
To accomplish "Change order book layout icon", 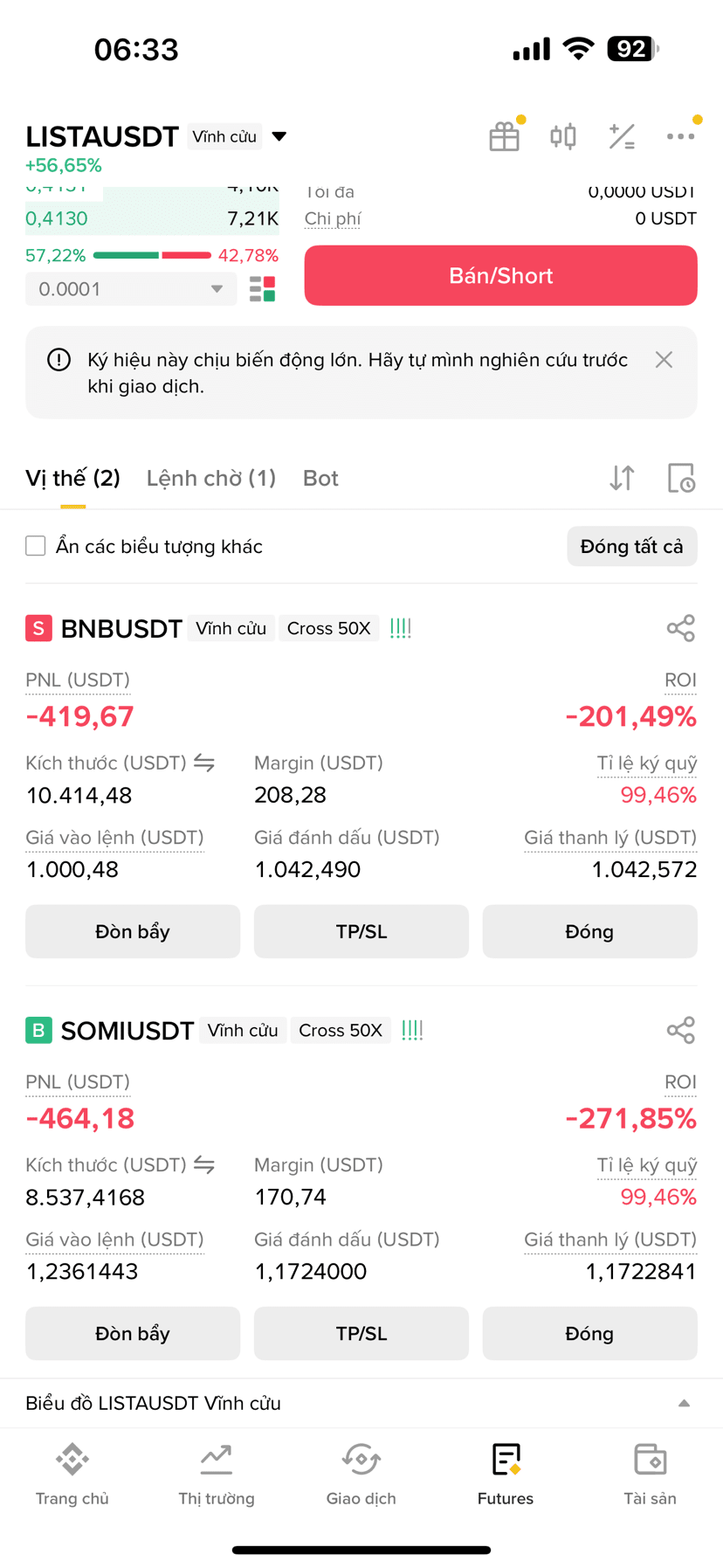I will coord(262,289).
